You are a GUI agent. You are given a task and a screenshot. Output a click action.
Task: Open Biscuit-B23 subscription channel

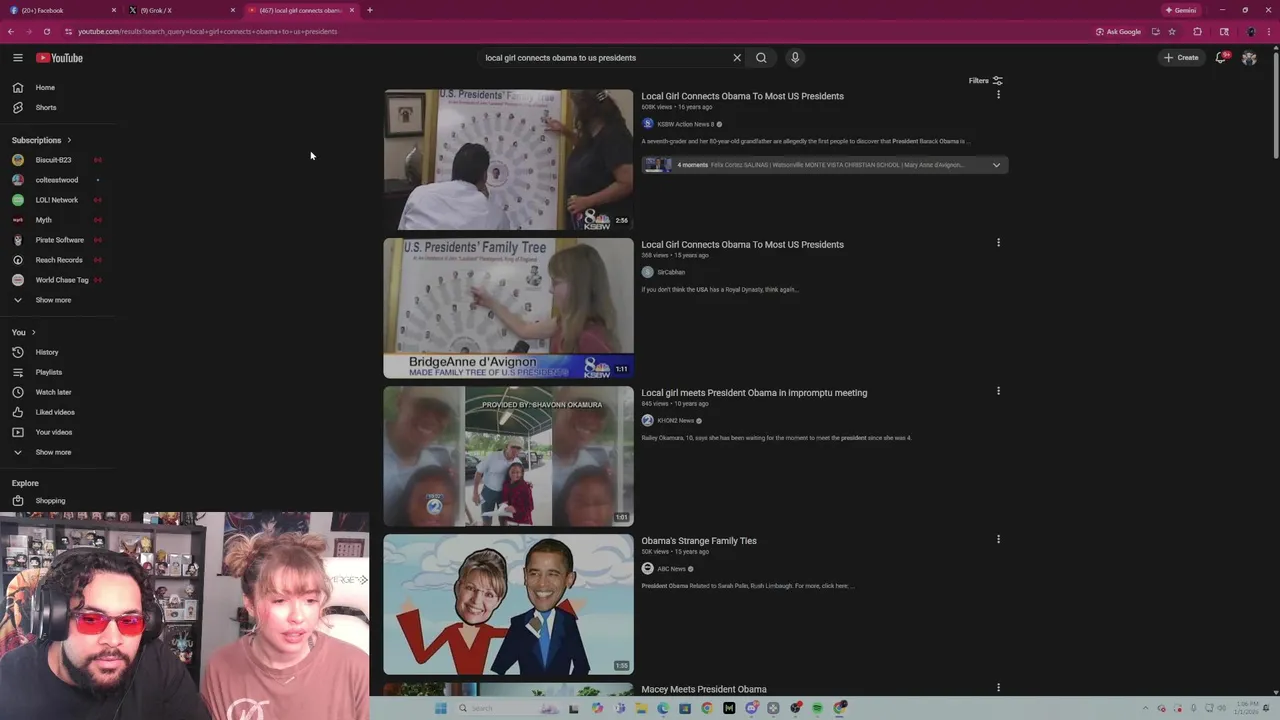coord(56,160)
